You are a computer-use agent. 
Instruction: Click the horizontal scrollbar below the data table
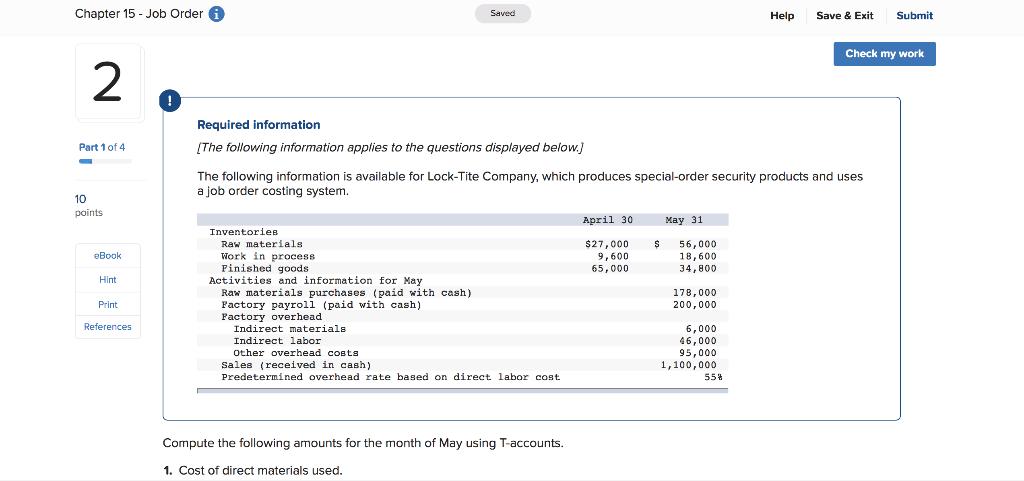(x=462, y=391)
